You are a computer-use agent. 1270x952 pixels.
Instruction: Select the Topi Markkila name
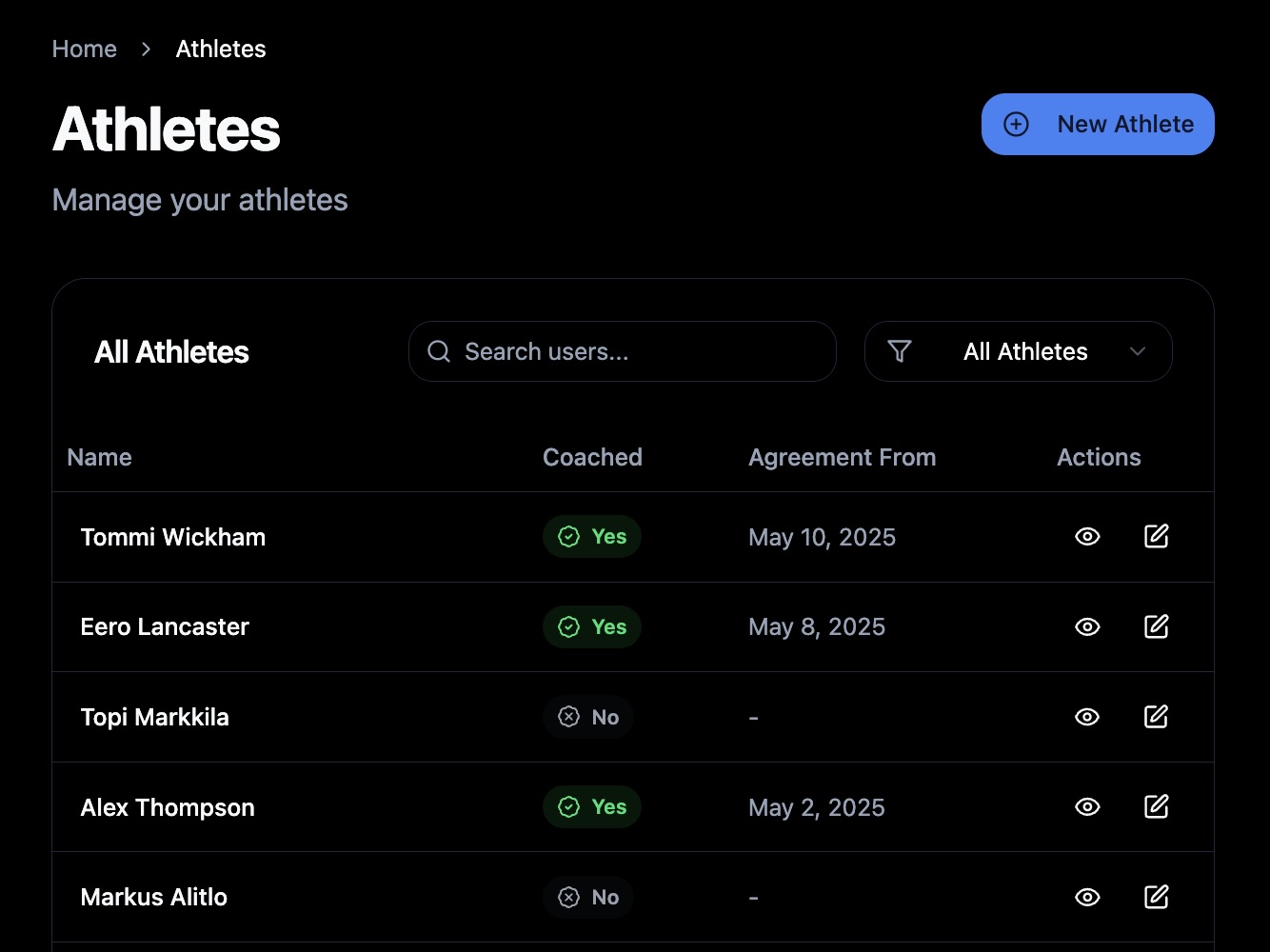point(155,717)
